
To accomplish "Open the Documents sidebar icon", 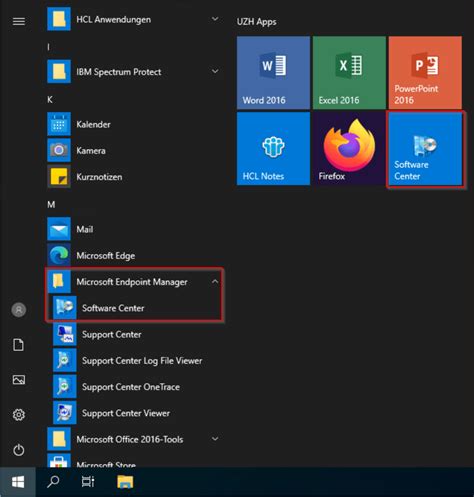I will (19, 345).
